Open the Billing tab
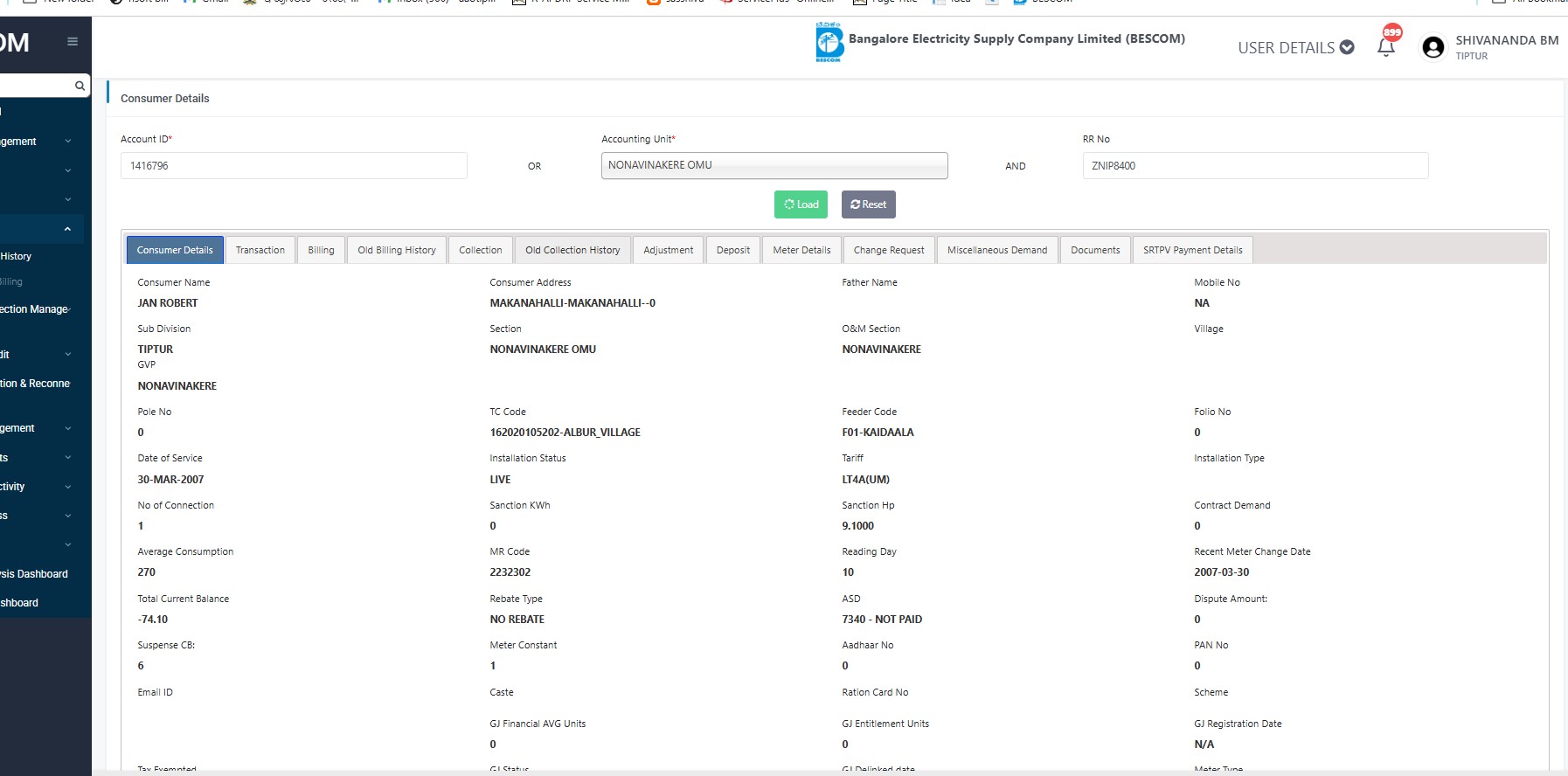Viewport: 1568px width, 776px height. [x=321, y=250]
